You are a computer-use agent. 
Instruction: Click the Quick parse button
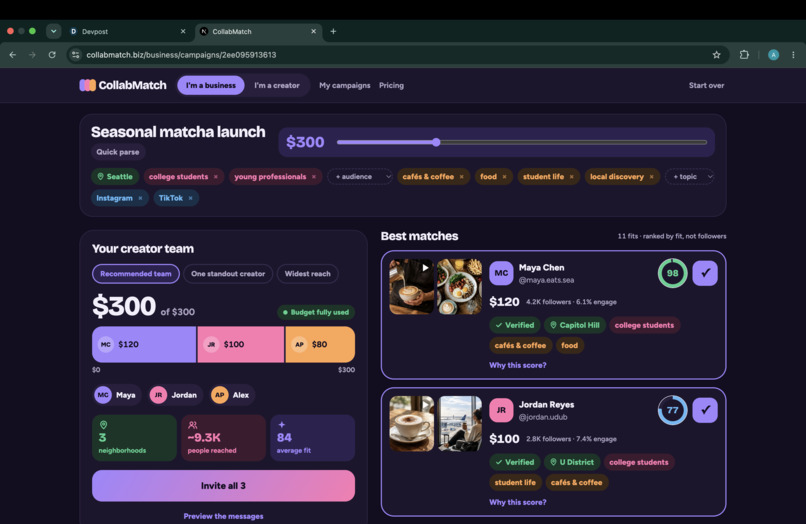click(x=118, y=152)
